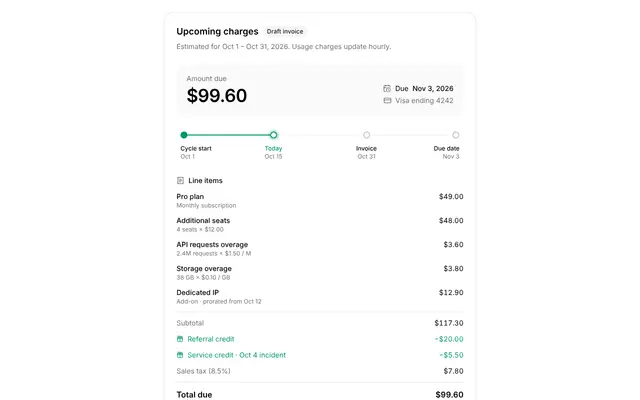The height and width of the screenshot is (400, 640).
Task: Click the Referral credit gift icon
Action: pos(180,339)
